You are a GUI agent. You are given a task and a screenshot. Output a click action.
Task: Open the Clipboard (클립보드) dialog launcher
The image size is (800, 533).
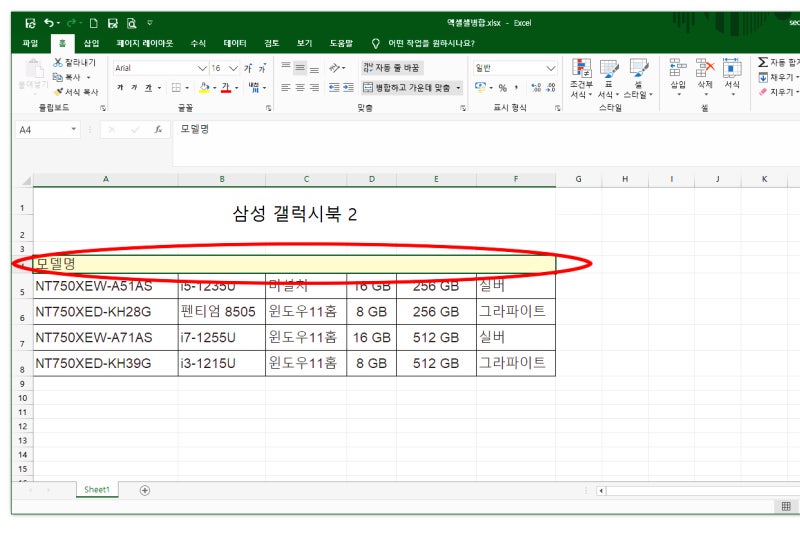[x=103, y=108]
